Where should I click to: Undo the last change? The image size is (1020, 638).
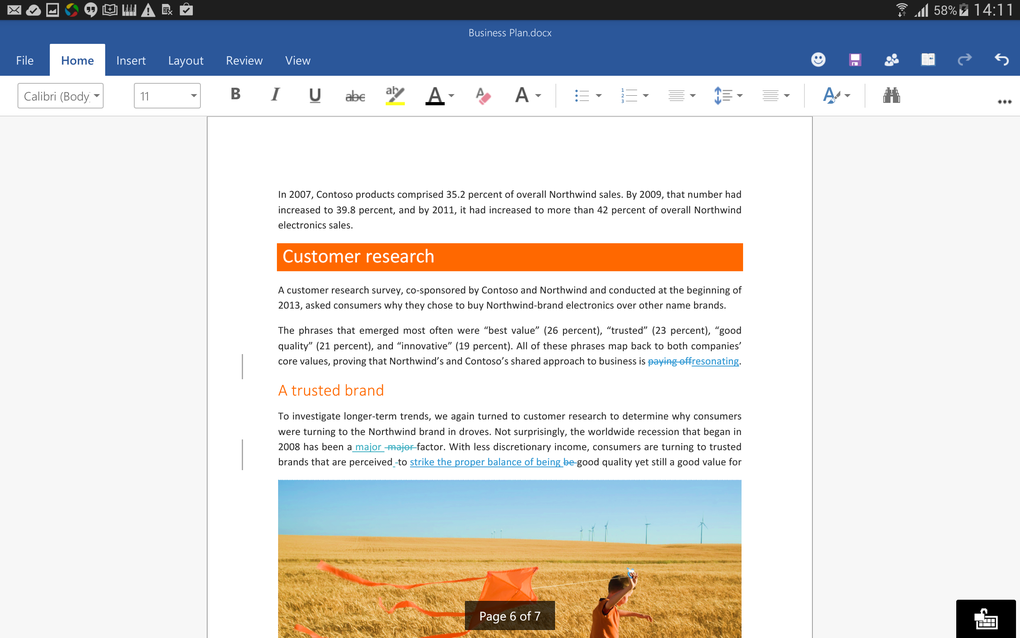[1001, 59]
